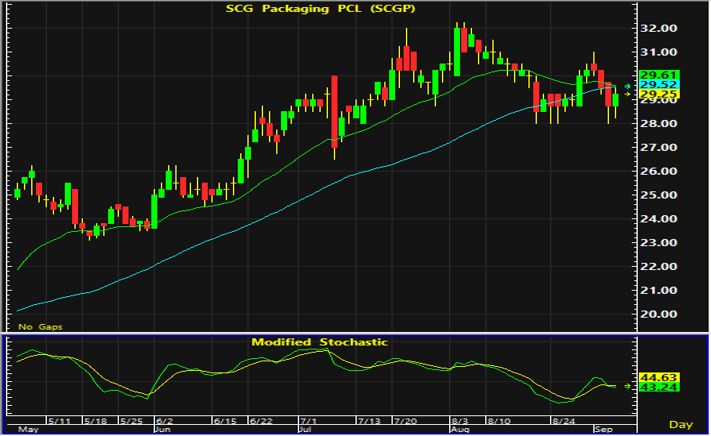
Task: Click the 5/25 date marker
Action: [131, 421]
